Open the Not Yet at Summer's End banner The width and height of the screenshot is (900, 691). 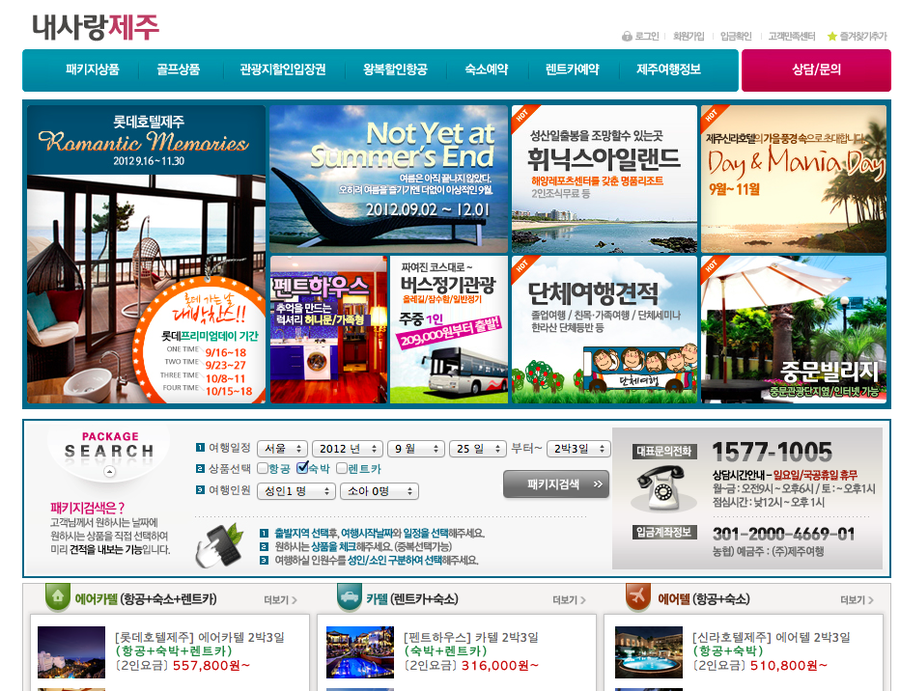(389, 178)
